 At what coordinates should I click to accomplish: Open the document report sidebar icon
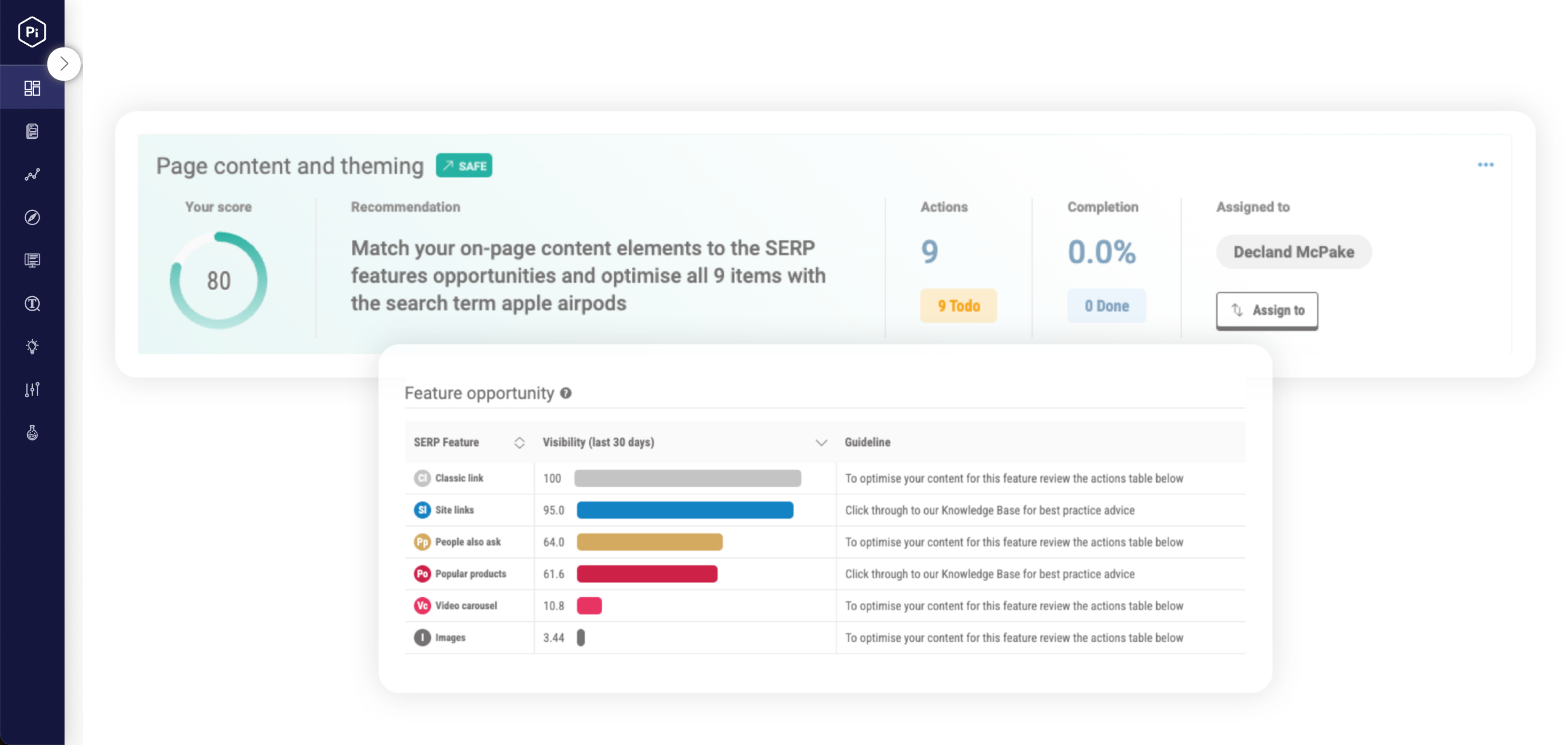(32, 131)
